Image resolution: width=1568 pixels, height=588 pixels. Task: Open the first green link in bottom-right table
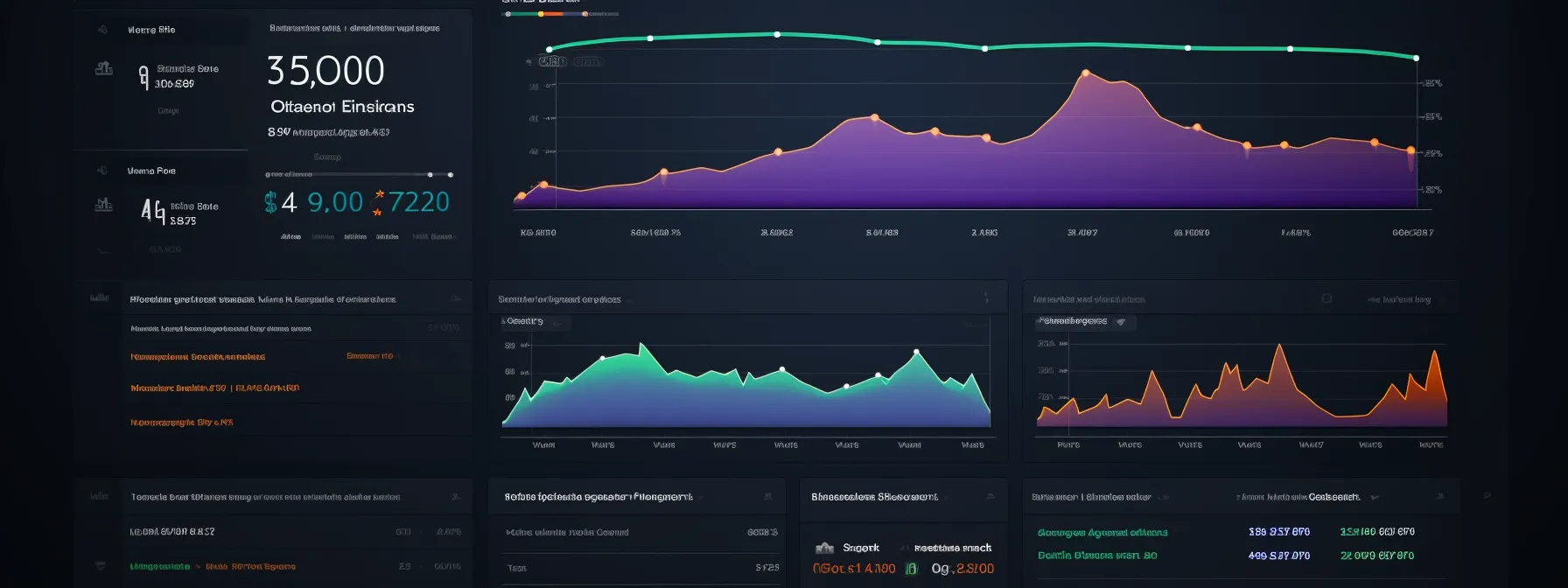(1102, 533)
